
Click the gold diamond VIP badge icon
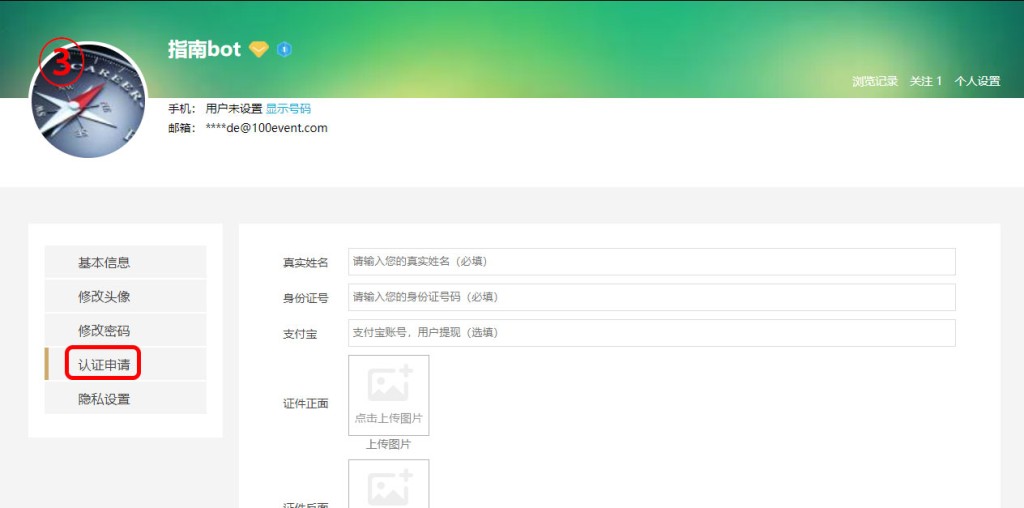[x=259, y=49]
